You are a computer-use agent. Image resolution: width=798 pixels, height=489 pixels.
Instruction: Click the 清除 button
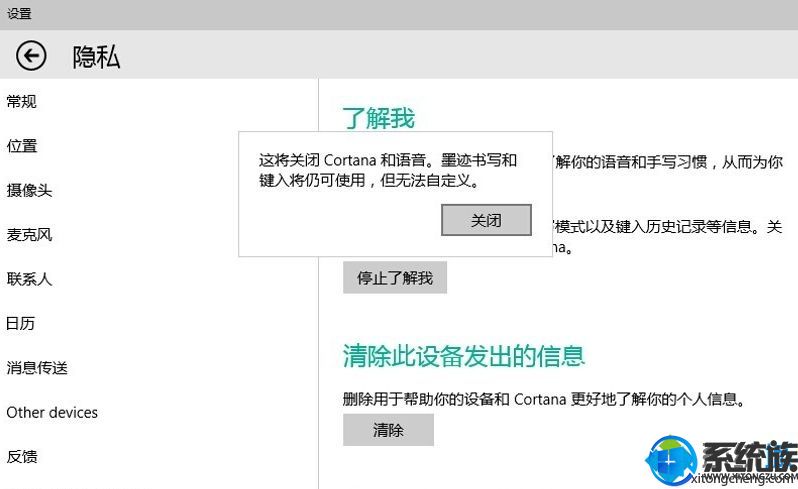tap(388, 430)
